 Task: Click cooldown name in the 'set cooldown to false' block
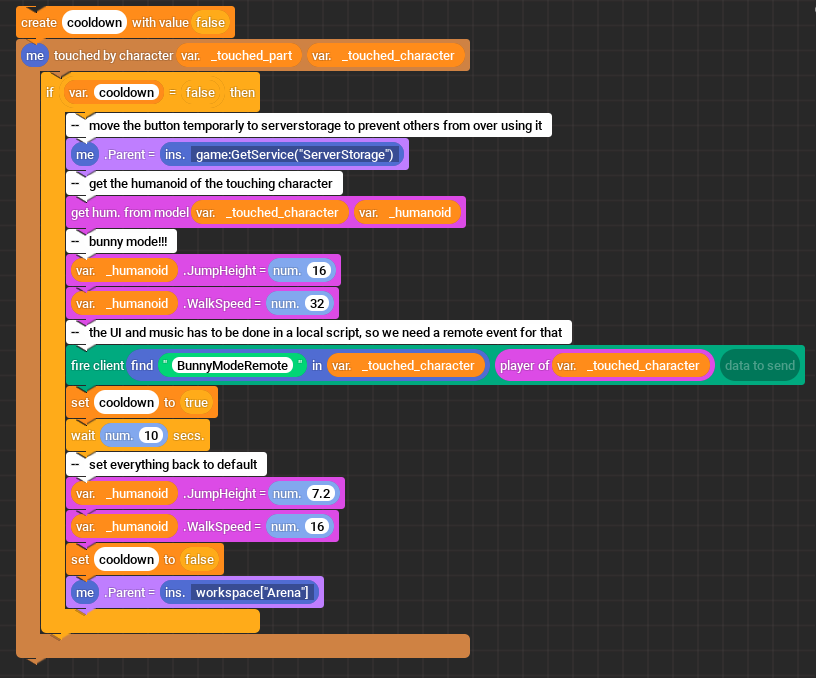(x=126, y=559)
